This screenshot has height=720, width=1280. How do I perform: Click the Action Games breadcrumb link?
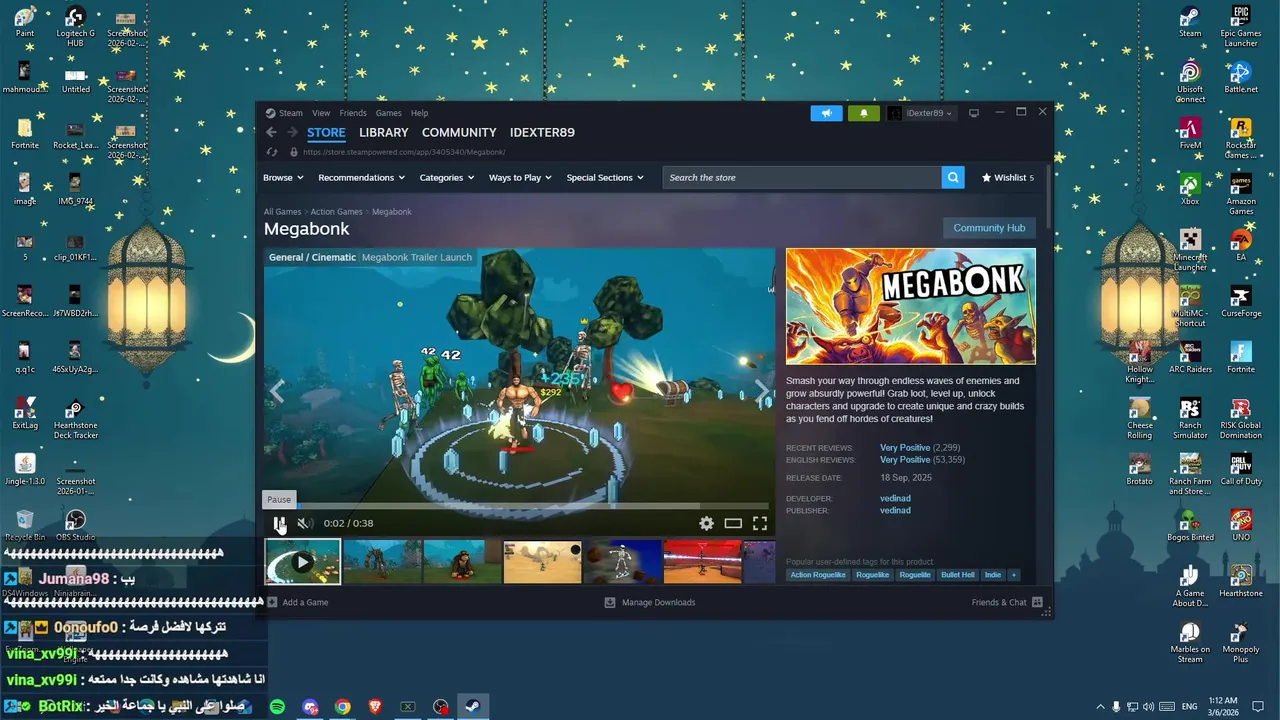coord(336,212)
